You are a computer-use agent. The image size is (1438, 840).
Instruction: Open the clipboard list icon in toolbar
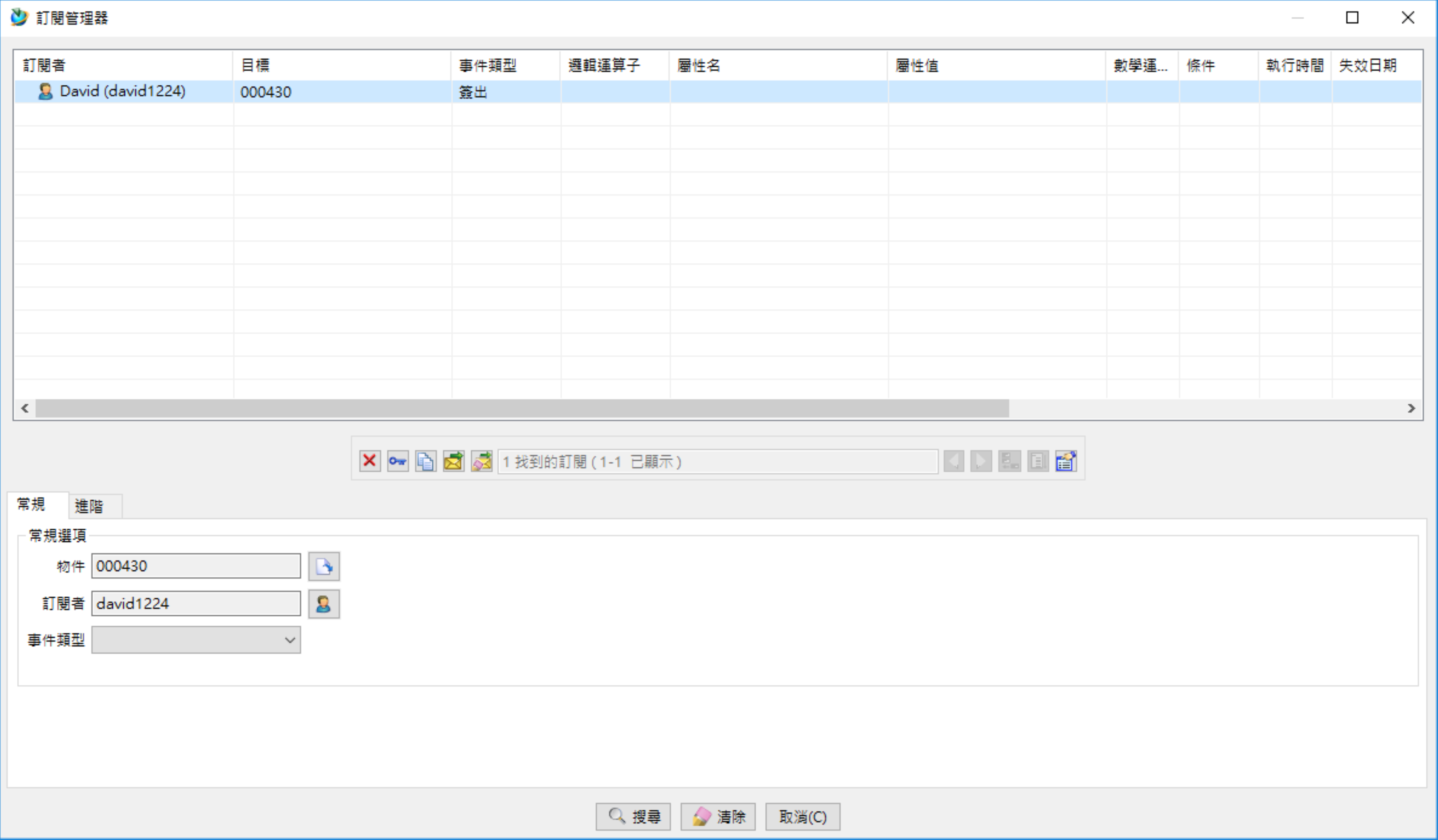pos(1066,461)
